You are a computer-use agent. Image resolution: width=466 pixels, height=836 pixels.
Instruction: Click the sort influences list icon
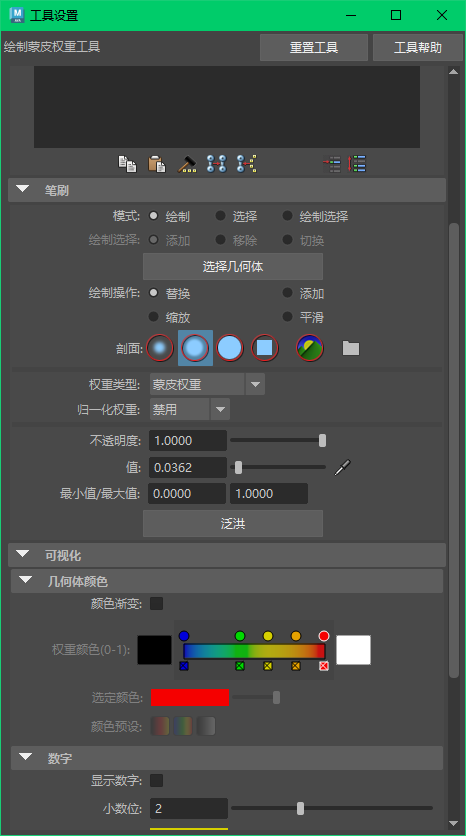click(357, 164)
